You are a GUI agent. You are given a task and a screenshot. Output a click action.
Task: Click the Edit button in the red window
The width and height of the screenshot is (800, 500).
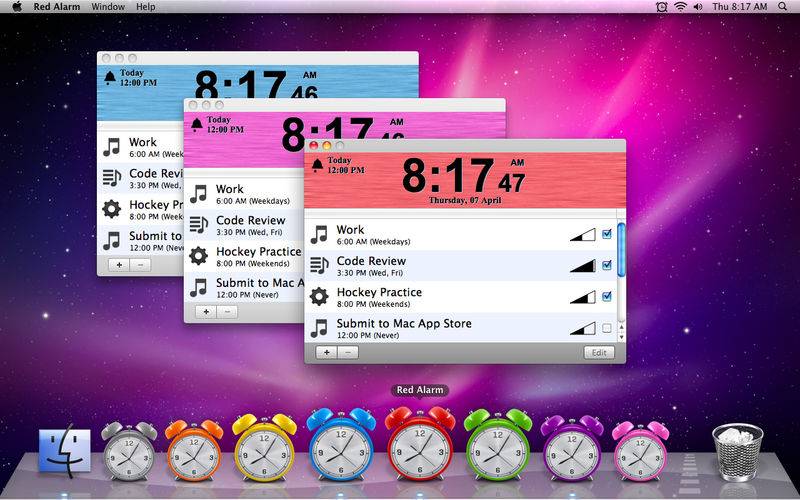pos(599,353)
